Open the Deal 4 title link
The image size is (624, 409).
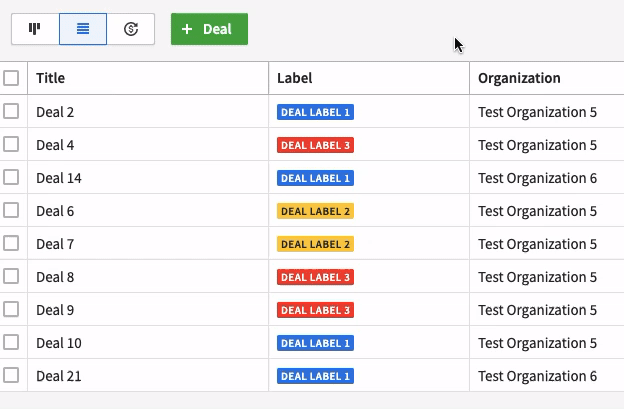click(55, 145)
